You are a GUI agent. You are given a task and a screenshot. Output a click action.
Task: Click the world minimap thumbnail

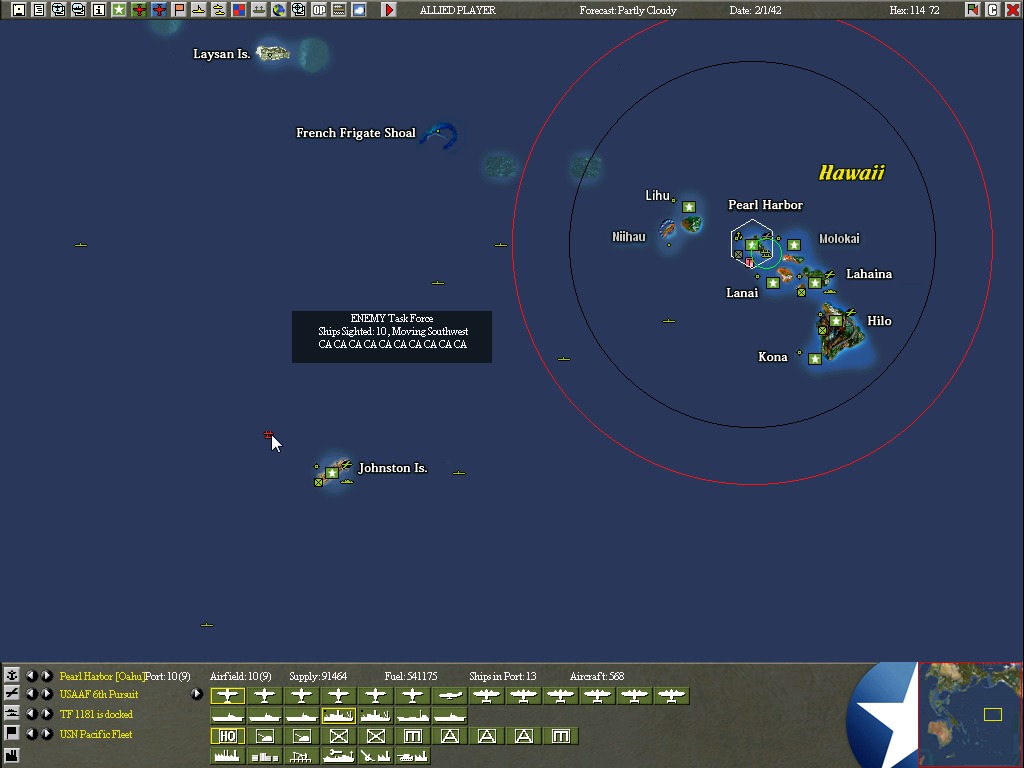click(x=970, y=714)
